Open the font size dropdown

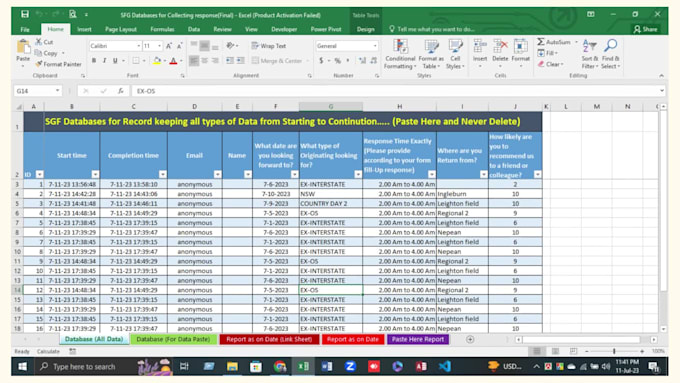tap(160, 46)
